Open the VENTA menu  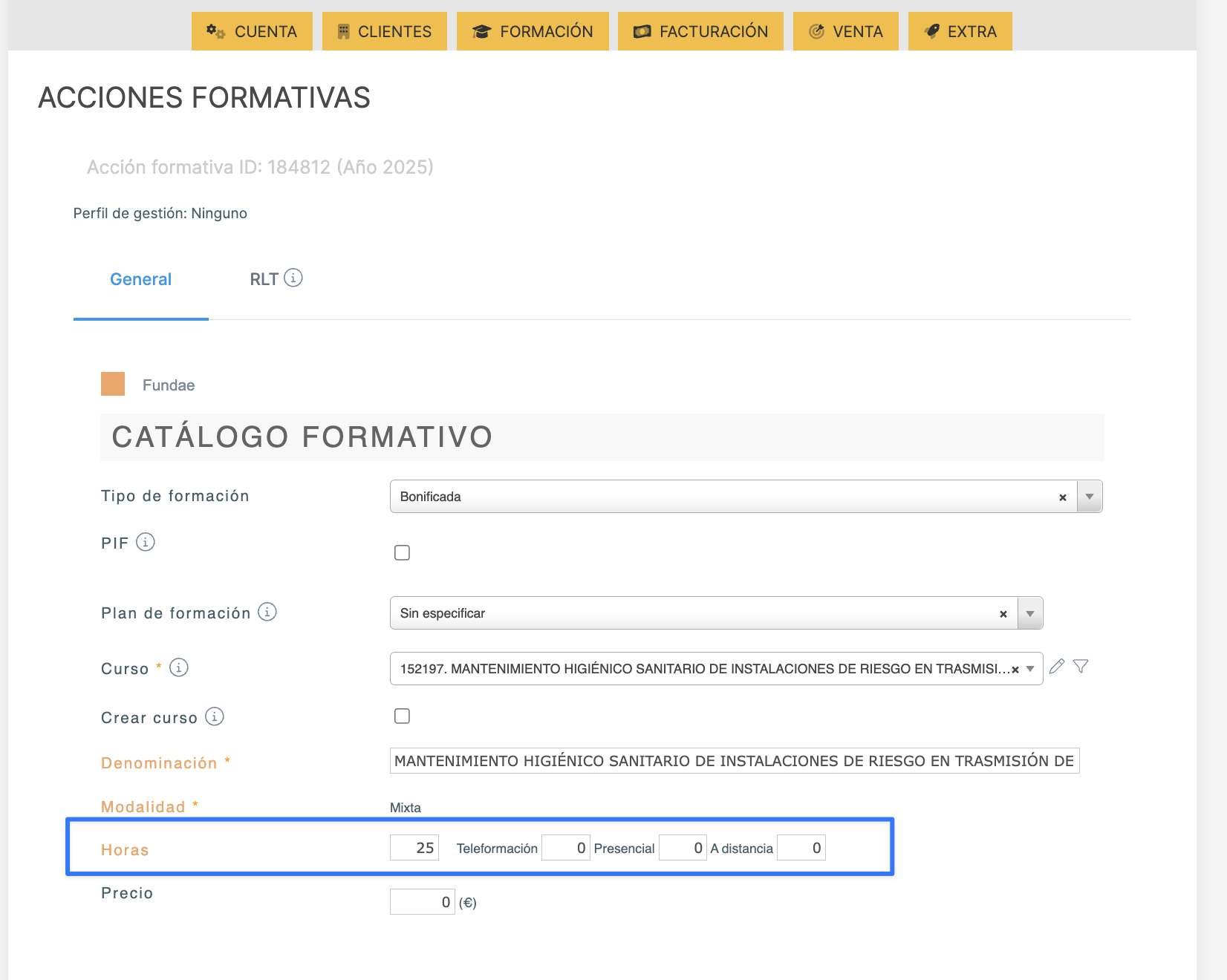846,31
